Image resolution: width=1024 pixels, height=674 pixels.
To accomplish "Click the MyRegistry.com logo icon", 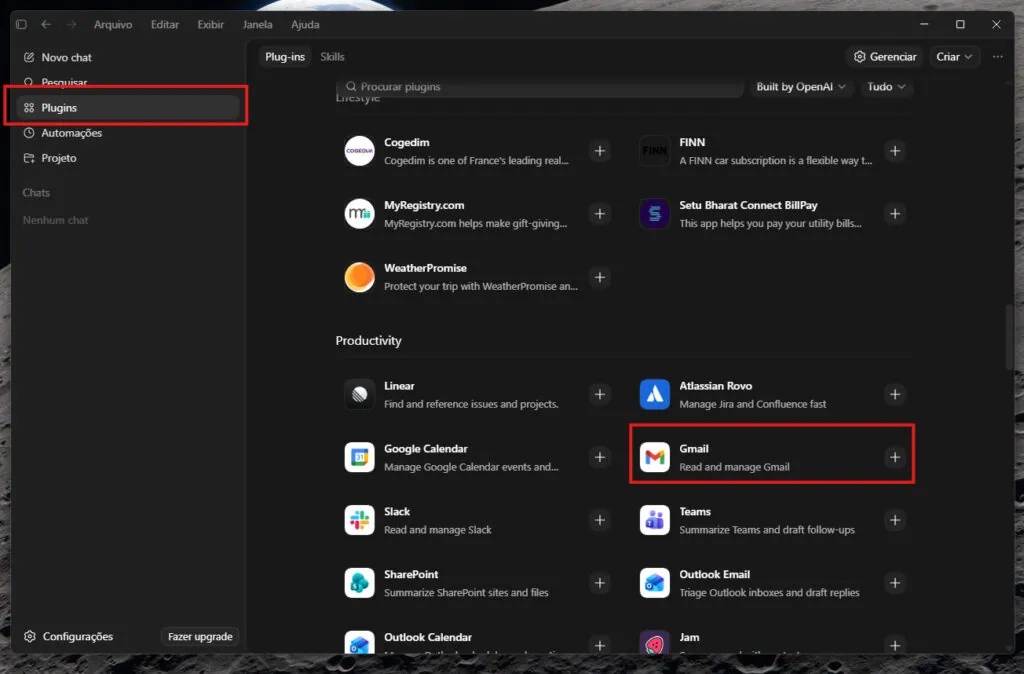I will click(359, 214).
